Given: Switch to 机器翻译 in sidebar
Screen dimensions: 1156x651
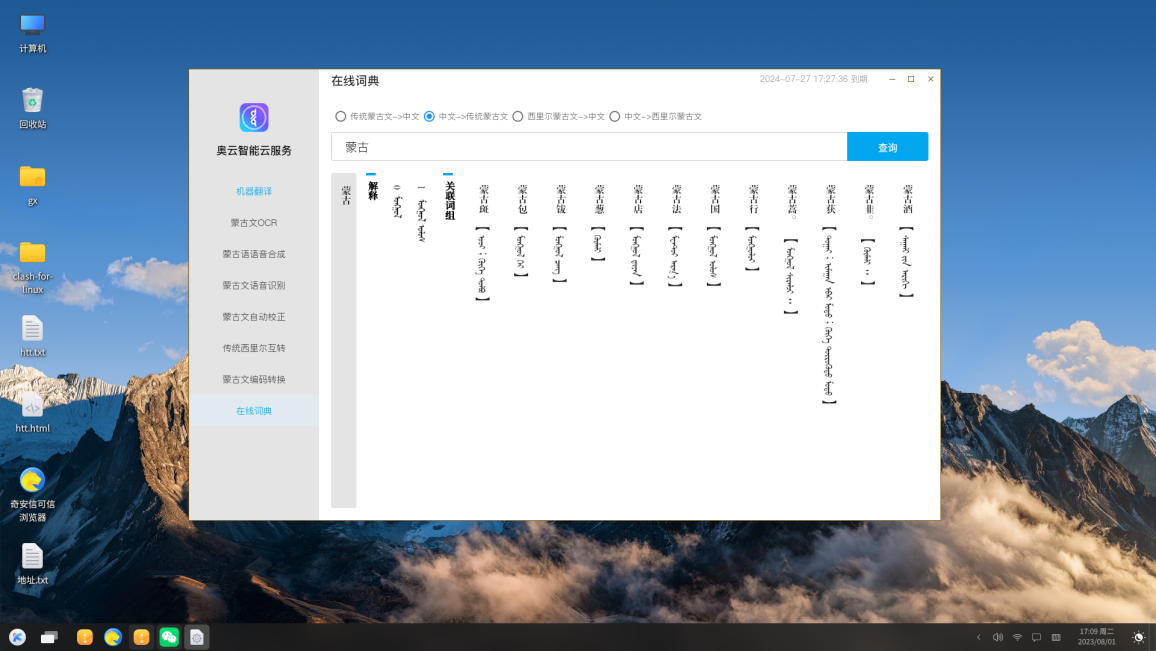Looking at the screenshot, I should click(x=254, y=191).
